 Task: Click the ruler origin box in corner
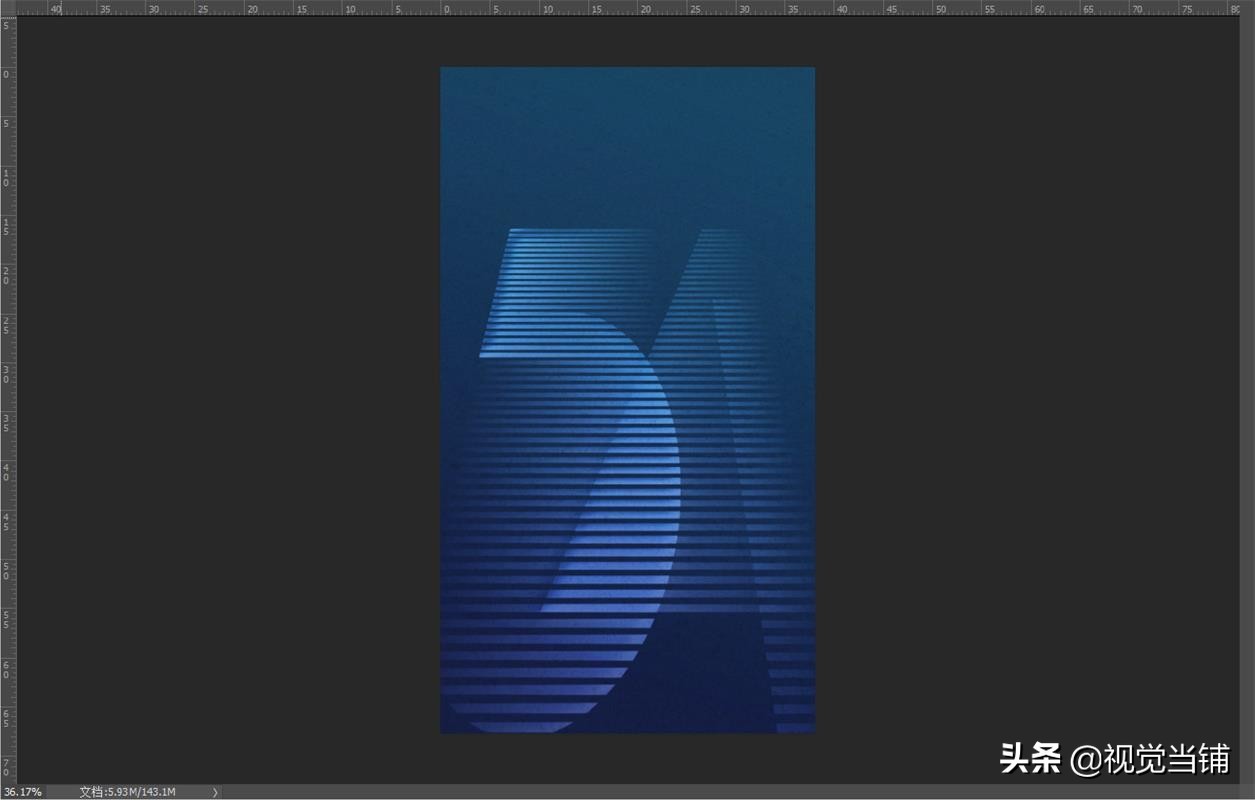pos(8,7)
